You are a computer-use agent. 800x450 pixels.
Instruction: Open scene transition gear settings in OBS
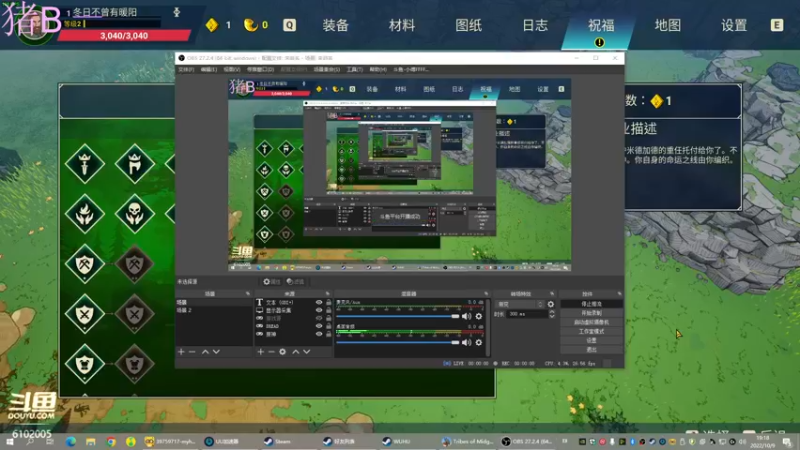[551, 304]
